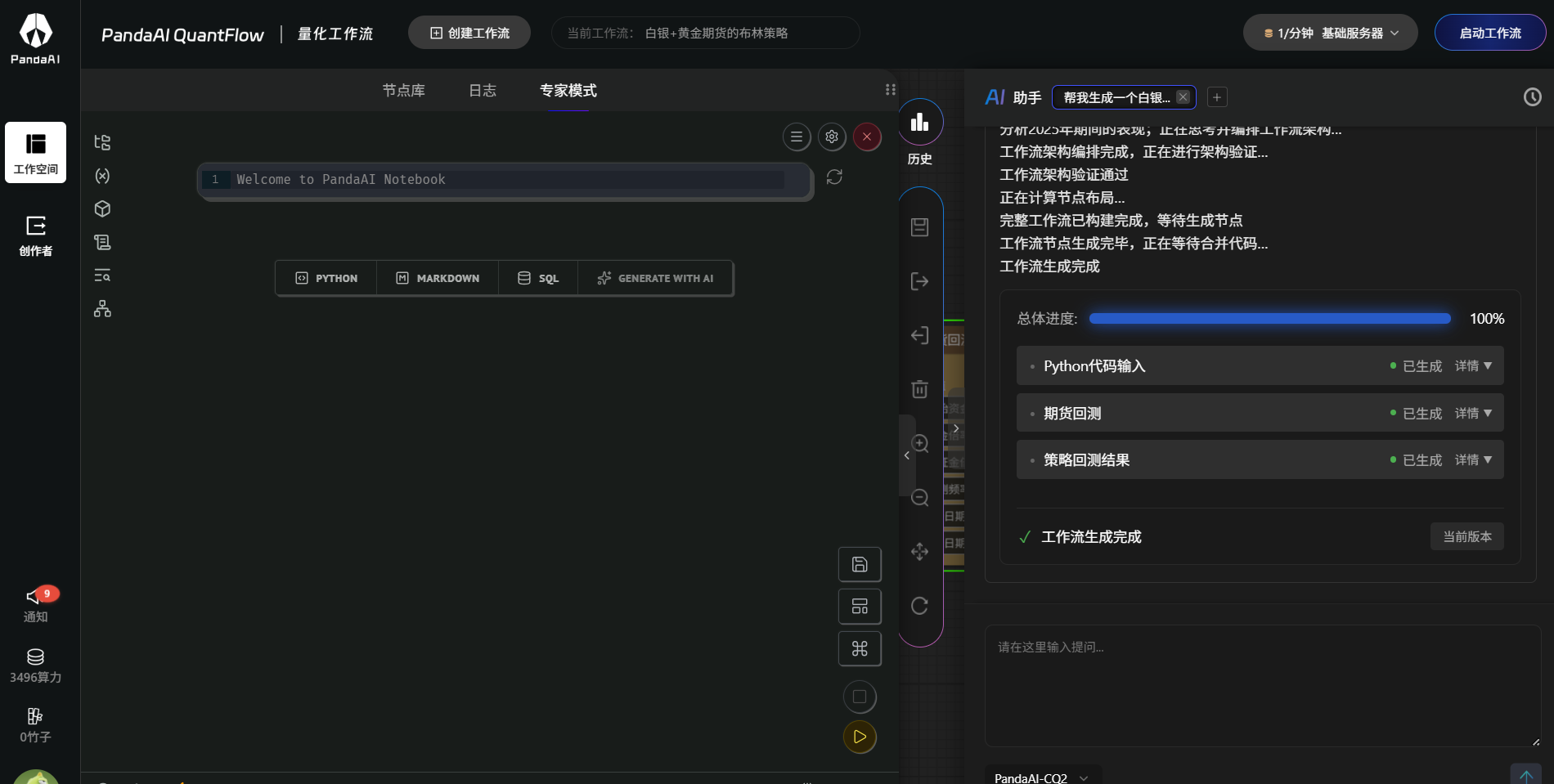This screenshot has height=784, width=1554.
Task: Open the keyboard shortcuts command button
Action: click(860, 648)
